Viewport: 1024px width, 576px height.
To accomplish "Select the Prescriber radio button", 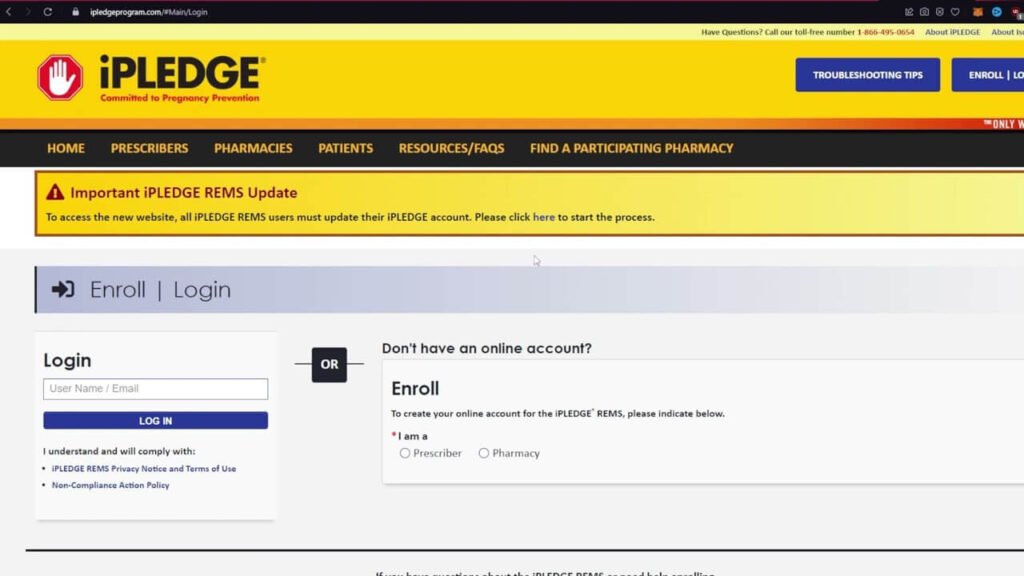I will coord(404,453).
